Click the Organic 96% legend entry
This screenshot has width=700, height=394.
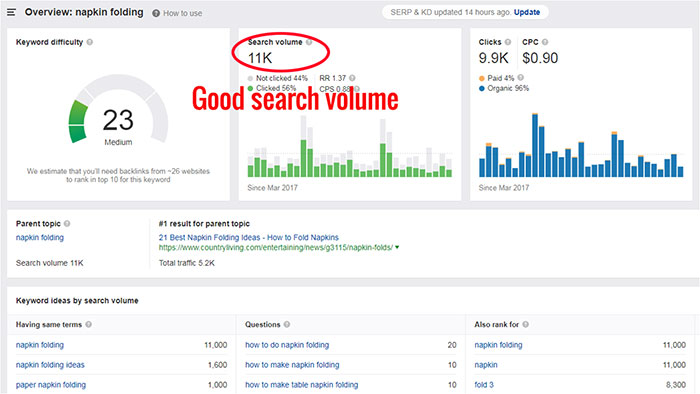click(x=504, y=88)
